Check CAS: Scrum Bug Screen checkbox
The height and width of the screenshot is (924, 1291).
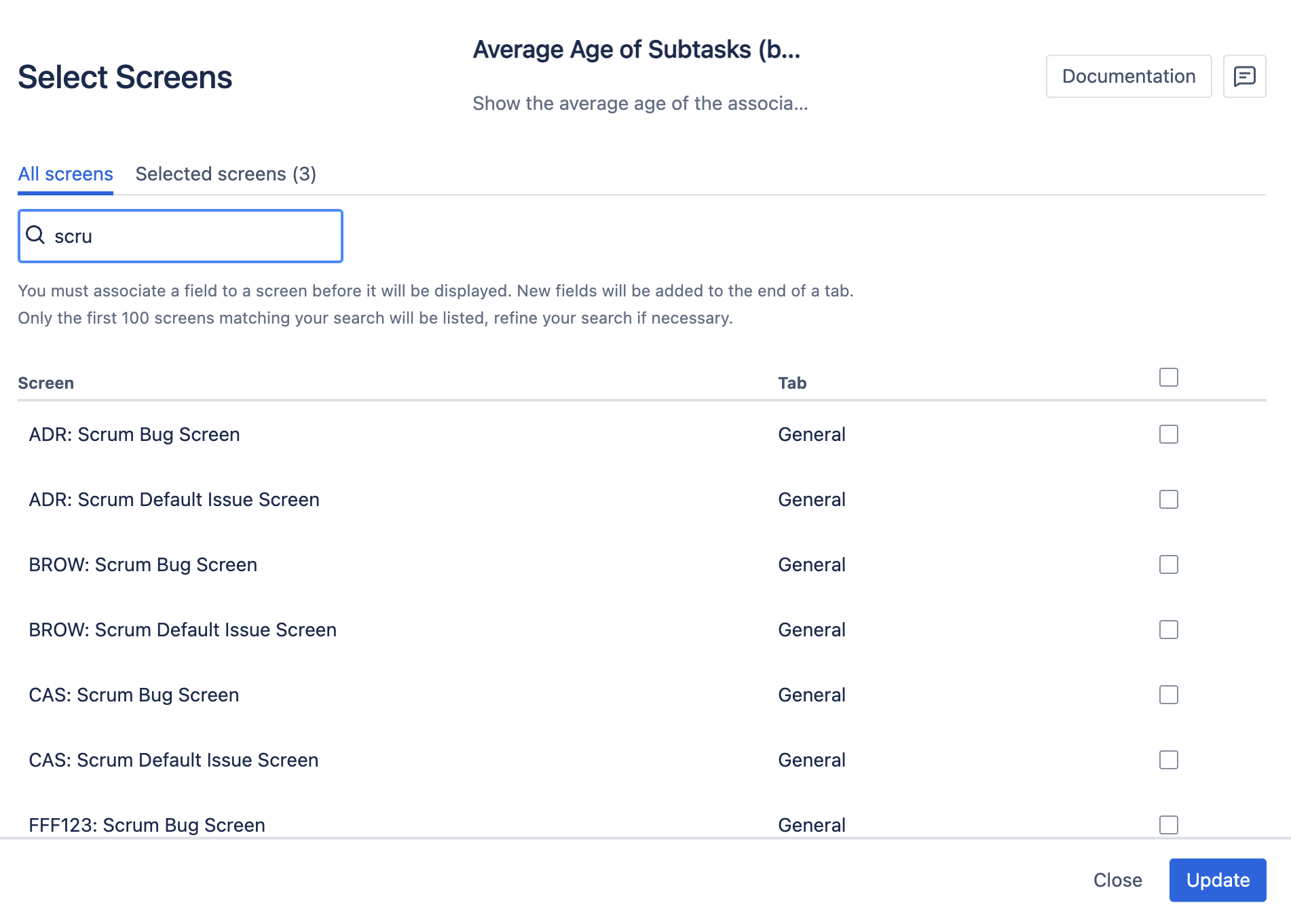1168,695
